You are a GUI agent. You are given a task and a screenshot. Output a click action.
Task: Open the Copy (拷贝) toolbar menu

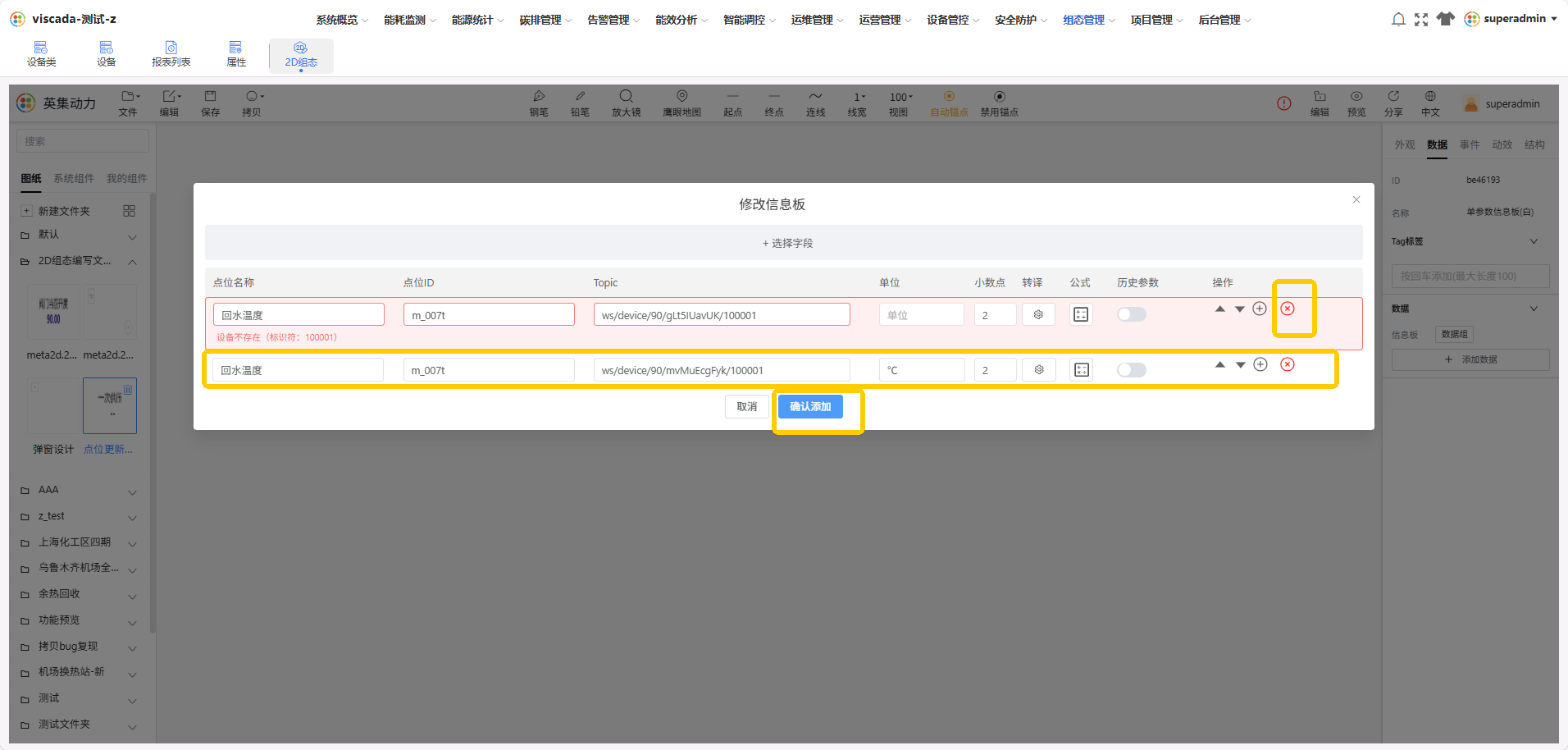tap(253, 103)
